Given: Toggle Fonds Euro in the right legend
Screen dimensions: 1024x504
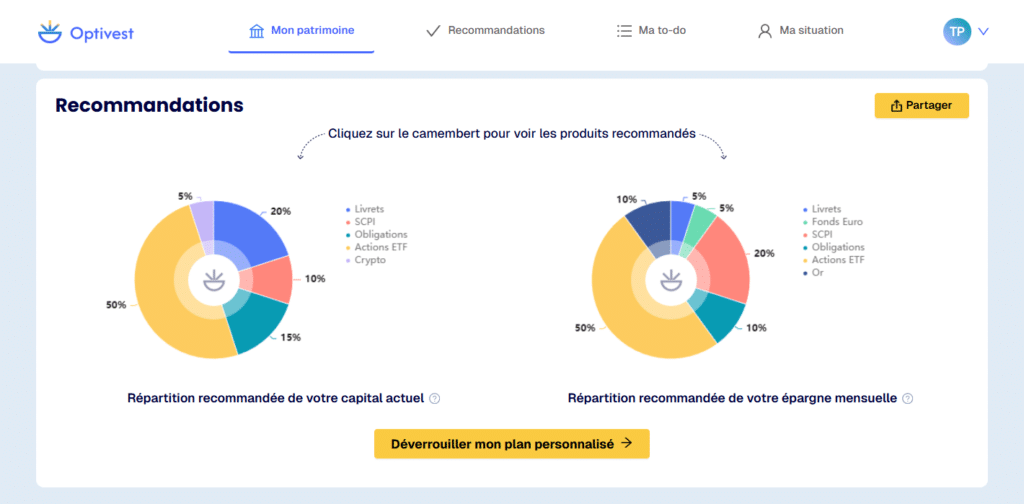Looking at the screenshot, I should (x=837, y=222).
